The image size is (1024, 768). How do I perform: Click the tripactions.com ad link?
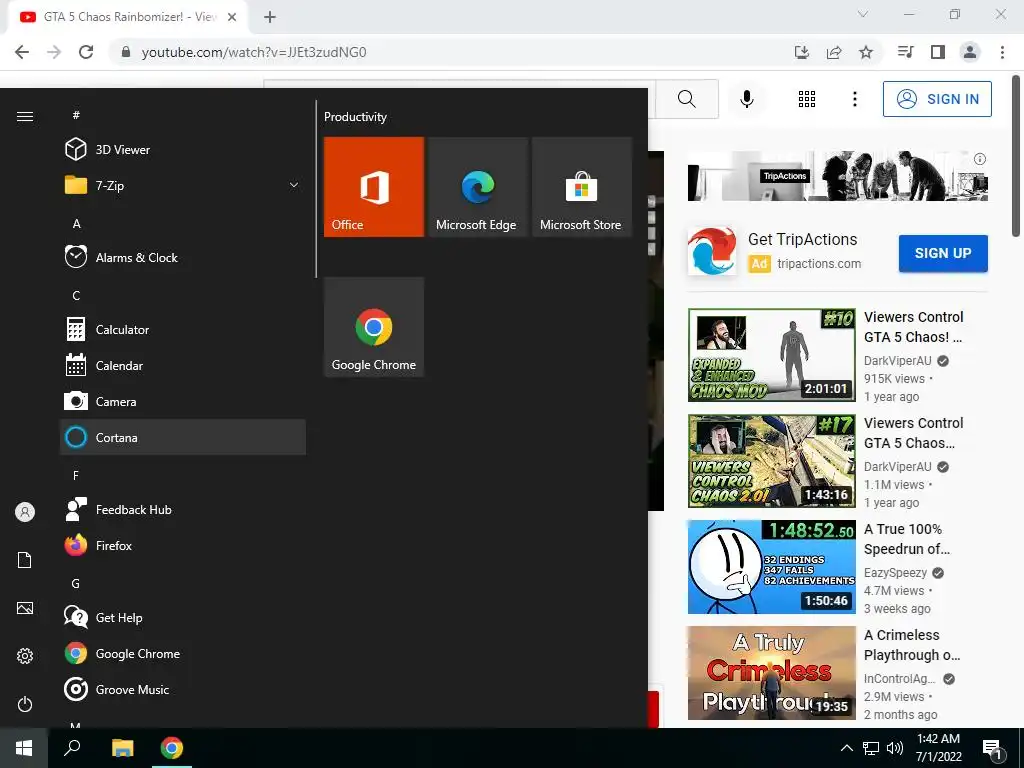pos(819,264)
